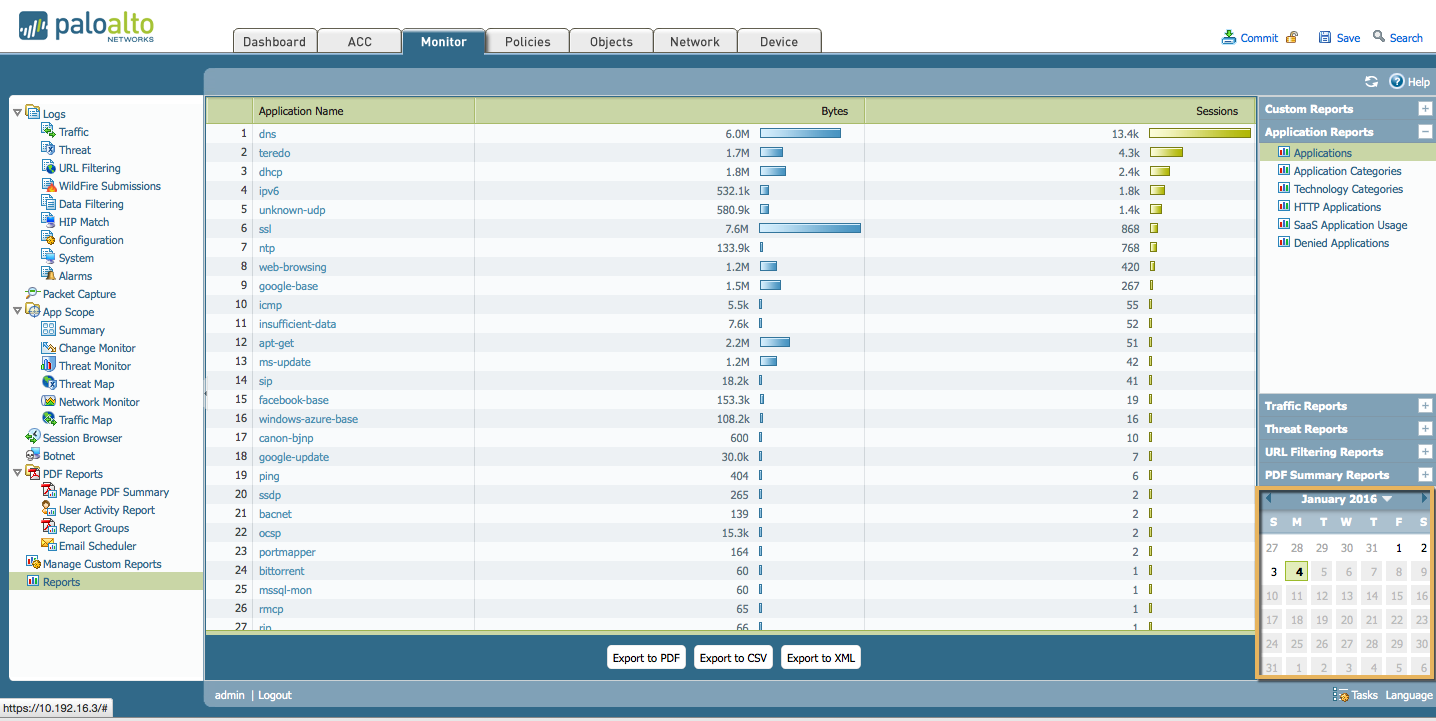Image resolution: width=1436 pixels, height=721 pixels.
Task: Open the Session Browser
Action: pos(82,437)
